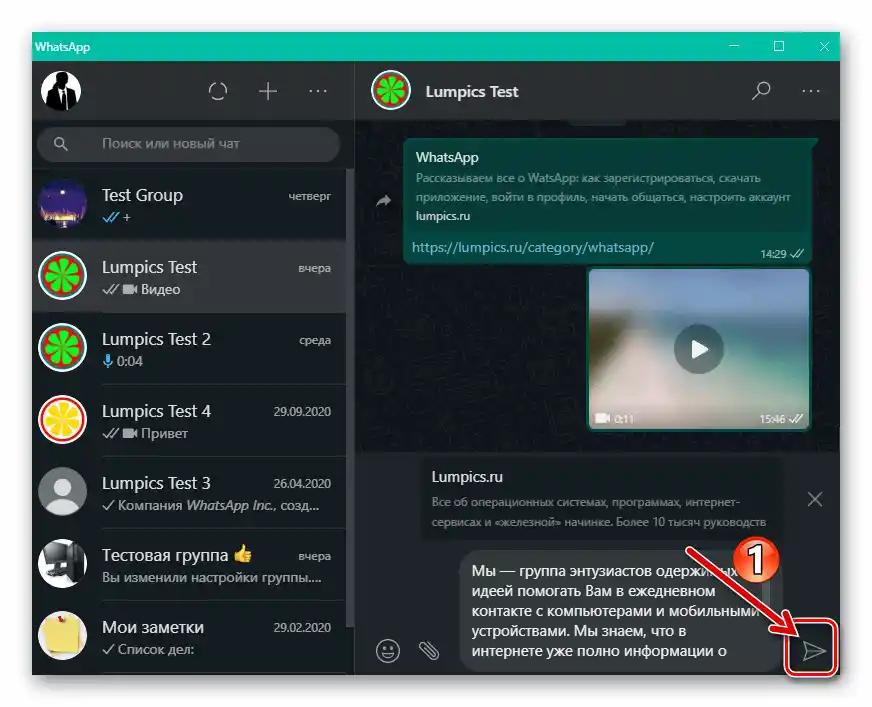
Task: Click the 15:46 video timestamp
Action: point(772,419)
